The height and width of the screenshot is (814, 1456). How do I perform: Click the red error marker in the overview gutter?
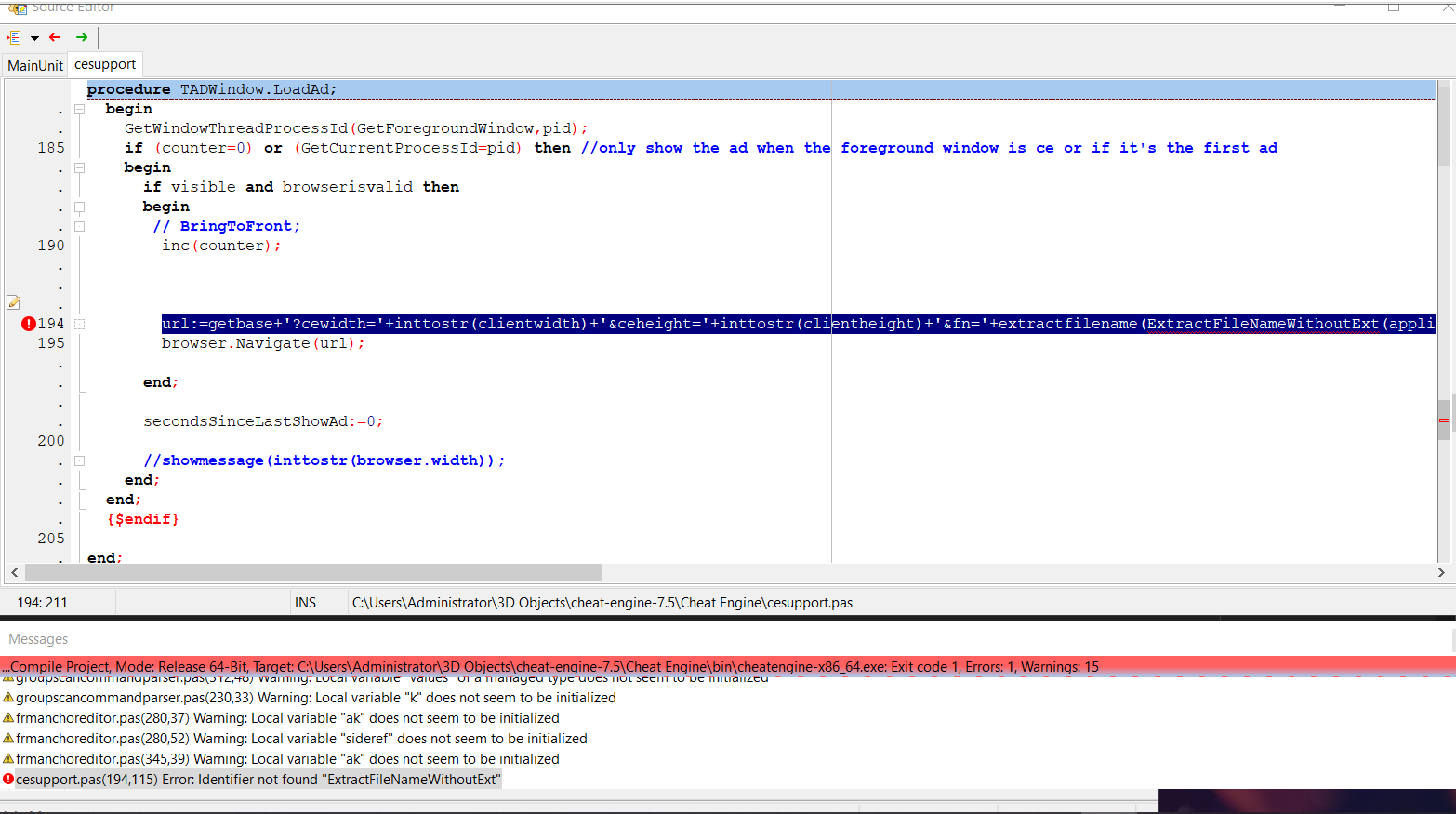click(x=1444, y=420)
